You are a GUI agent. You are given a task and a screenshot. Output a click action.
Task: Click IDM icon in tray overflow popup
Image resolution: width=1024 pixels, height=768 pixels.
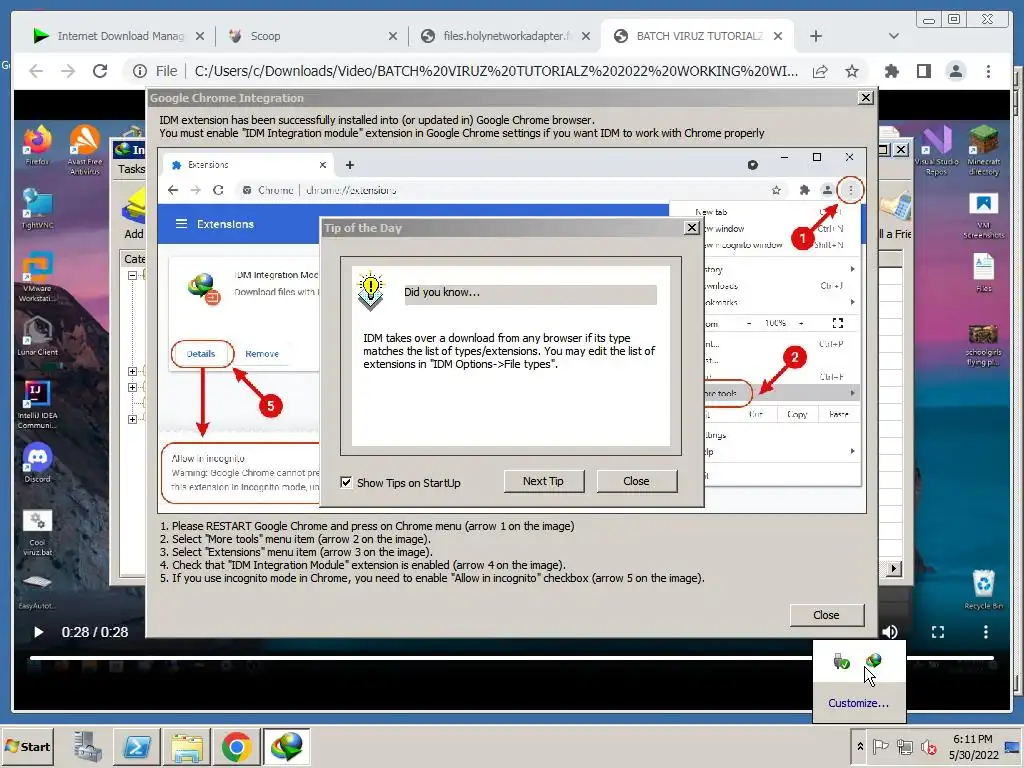[x=873, y=661]
